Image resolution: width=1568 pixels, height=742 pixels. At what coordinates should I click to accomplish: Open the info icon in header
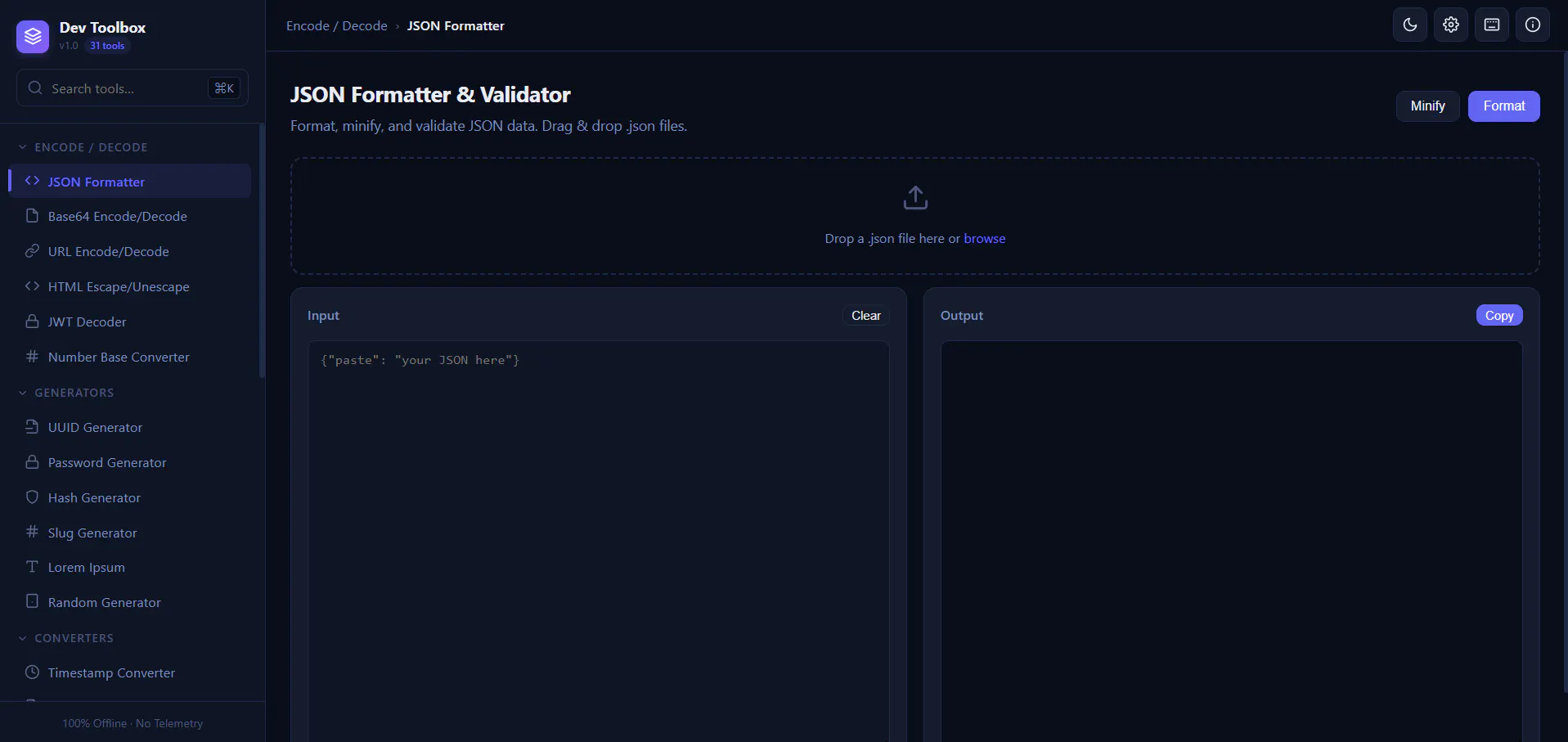coord(1533,25)
